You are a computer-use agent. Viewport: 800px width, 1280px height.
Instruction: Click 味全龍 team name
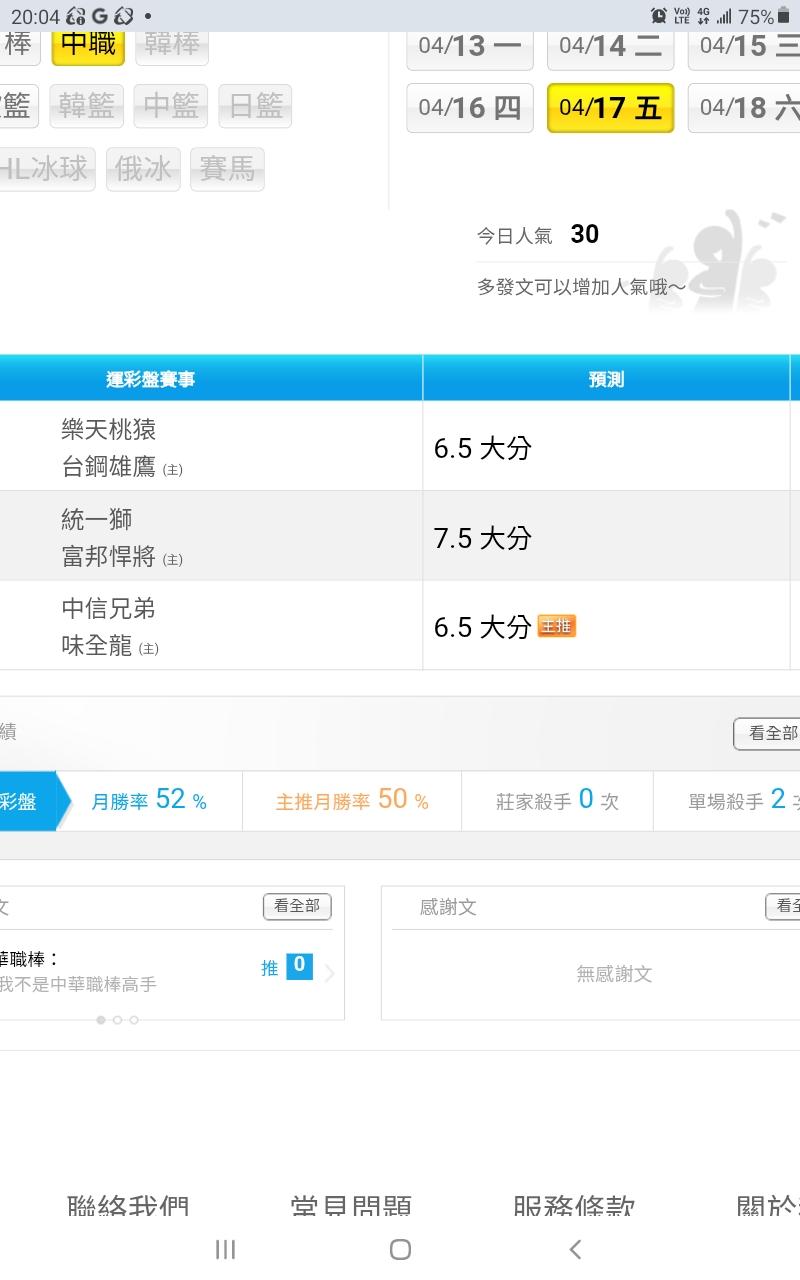(x=97, y=646)
